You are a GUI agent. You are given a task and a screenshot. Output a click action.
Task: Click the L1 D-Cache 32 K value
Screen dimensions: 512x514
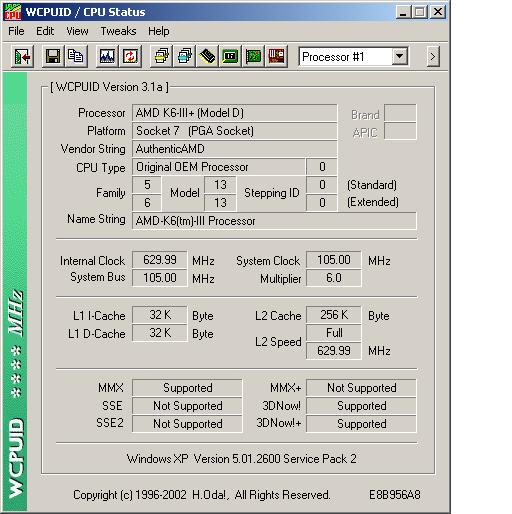point(160,333)
